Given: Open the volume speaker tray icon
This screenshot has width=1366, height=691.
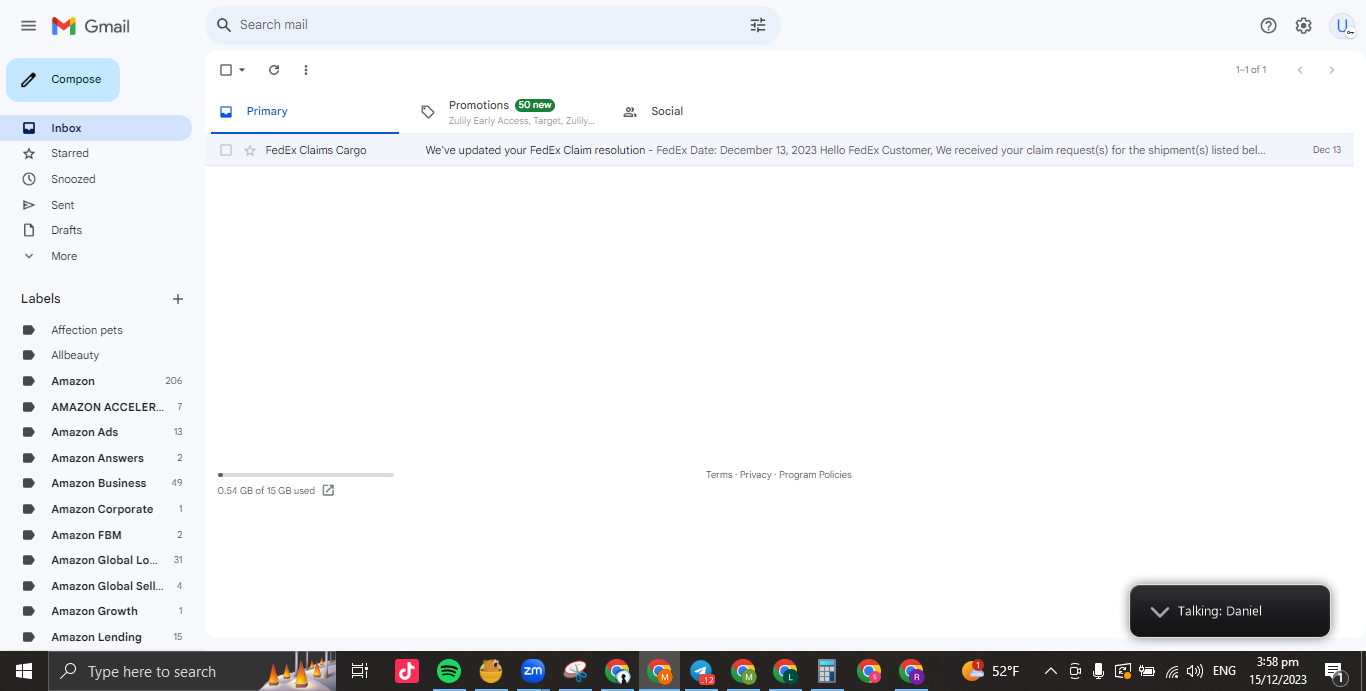Looking at the screenshot, I should coord(1194,671).
